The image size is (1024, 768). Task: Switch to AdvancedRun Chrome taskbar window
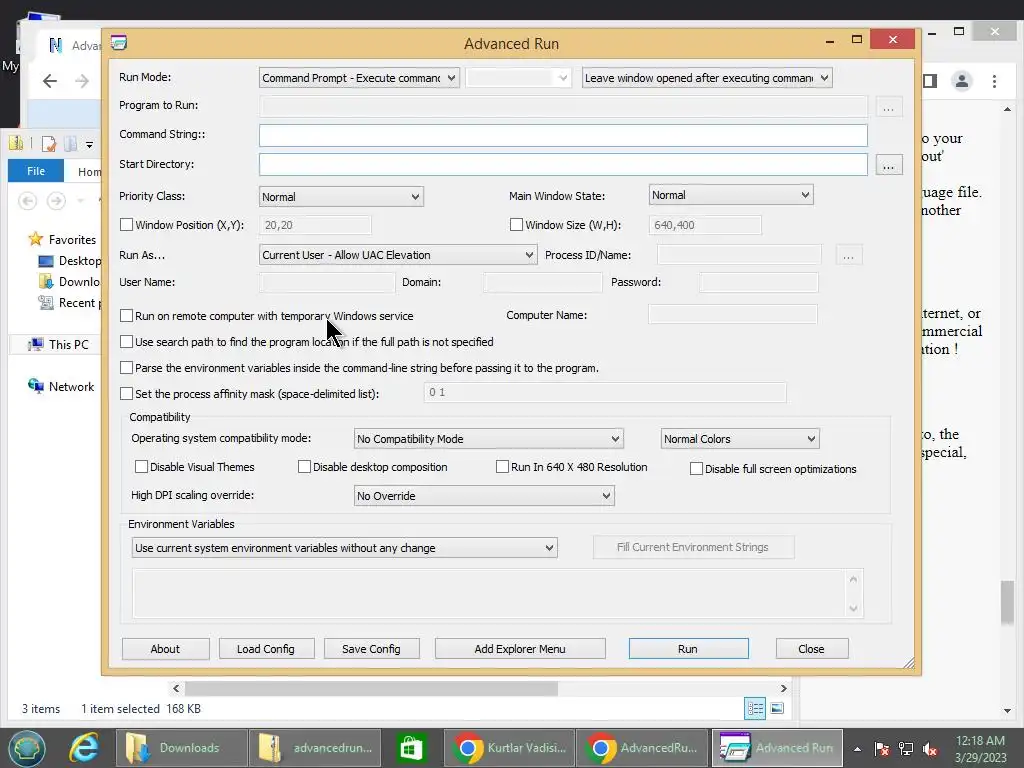pyautogui.click(x=643, y=748)
